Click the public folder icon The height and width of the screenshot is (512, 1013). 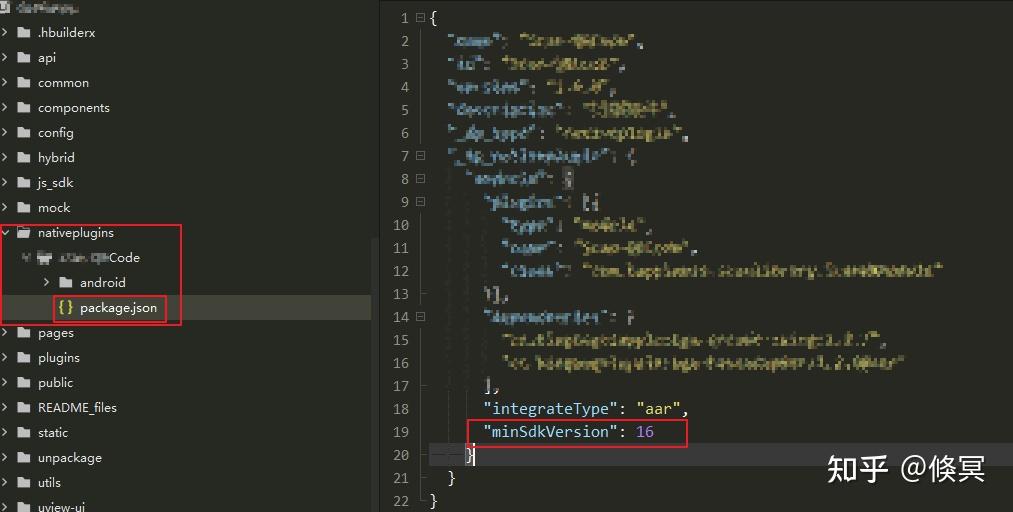point(24,382)
